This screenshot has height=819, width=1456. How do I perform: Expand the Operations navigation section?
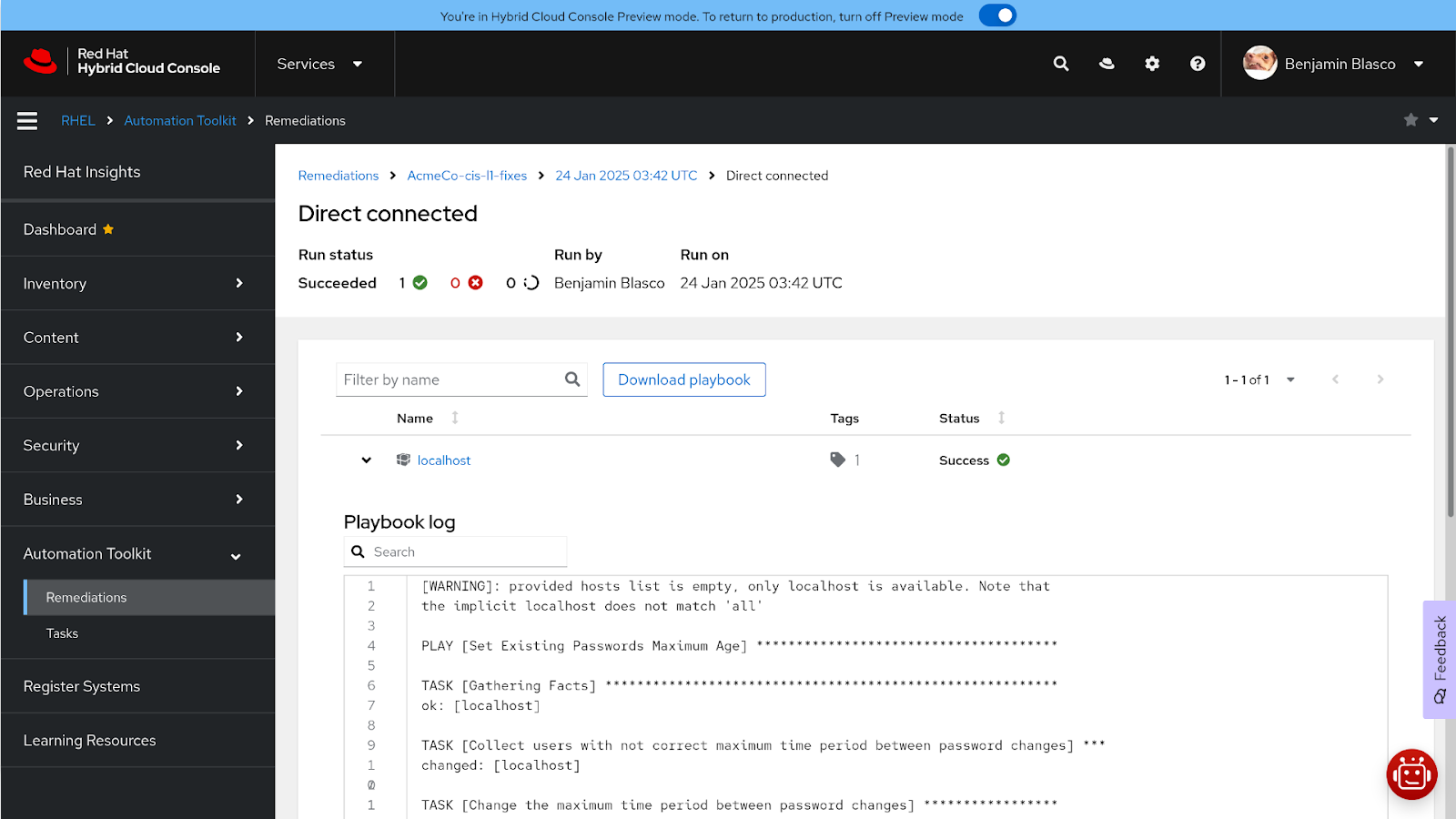[x=137, y=391]
